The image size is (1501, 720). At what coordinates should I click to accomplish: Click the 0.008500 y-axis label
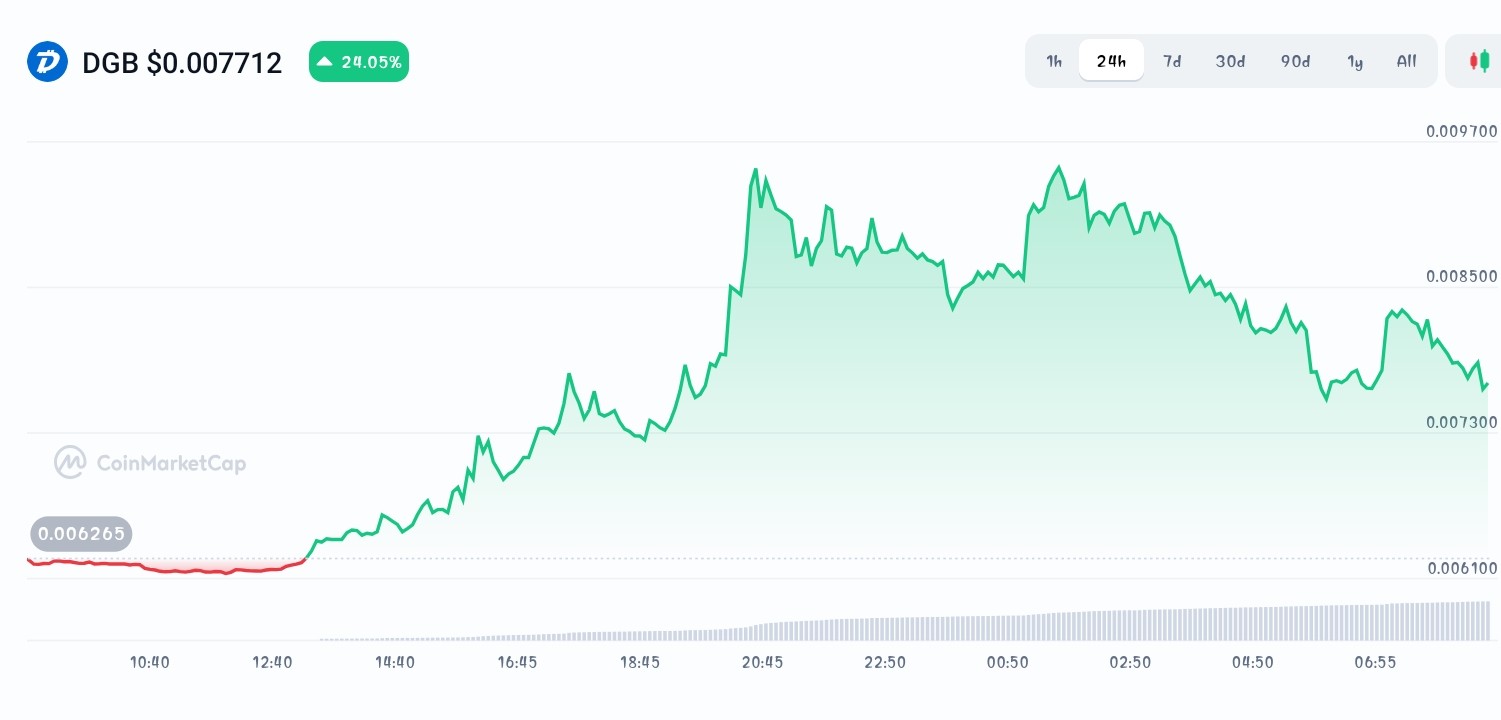(x=1462, y=277)
